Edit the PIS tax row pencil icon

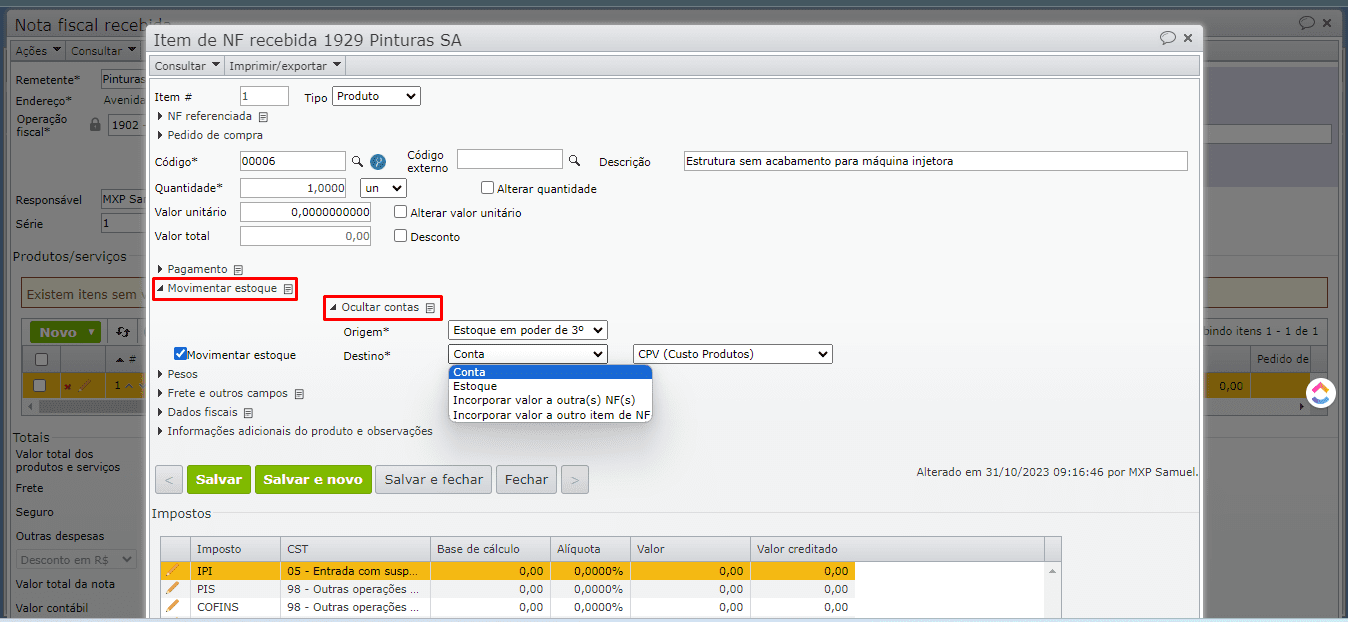click(173, 588)
